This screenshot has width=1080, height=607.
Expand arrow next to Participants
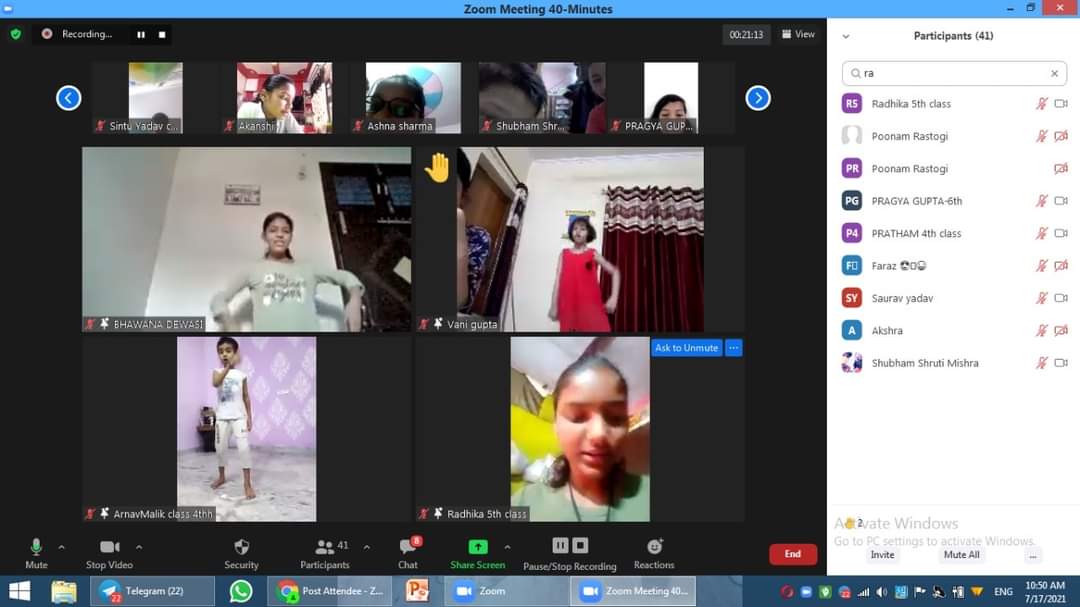366,547
